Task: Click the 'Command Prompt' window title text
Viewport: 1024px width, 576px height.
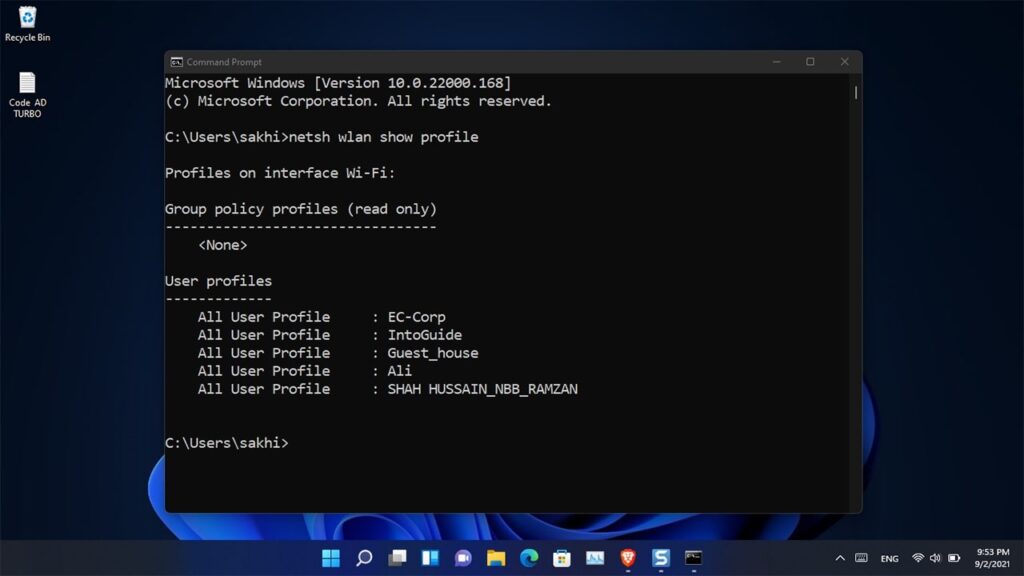Action: (x=224, y=62)
